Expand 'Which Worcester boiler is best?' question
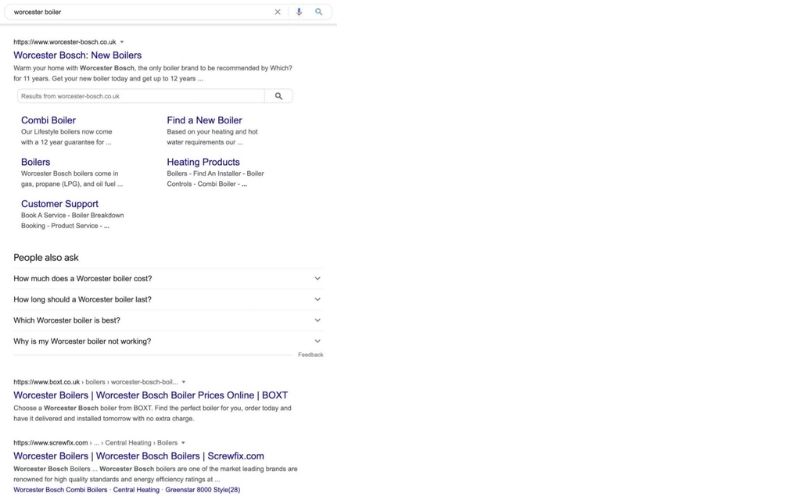 [168, 320]
